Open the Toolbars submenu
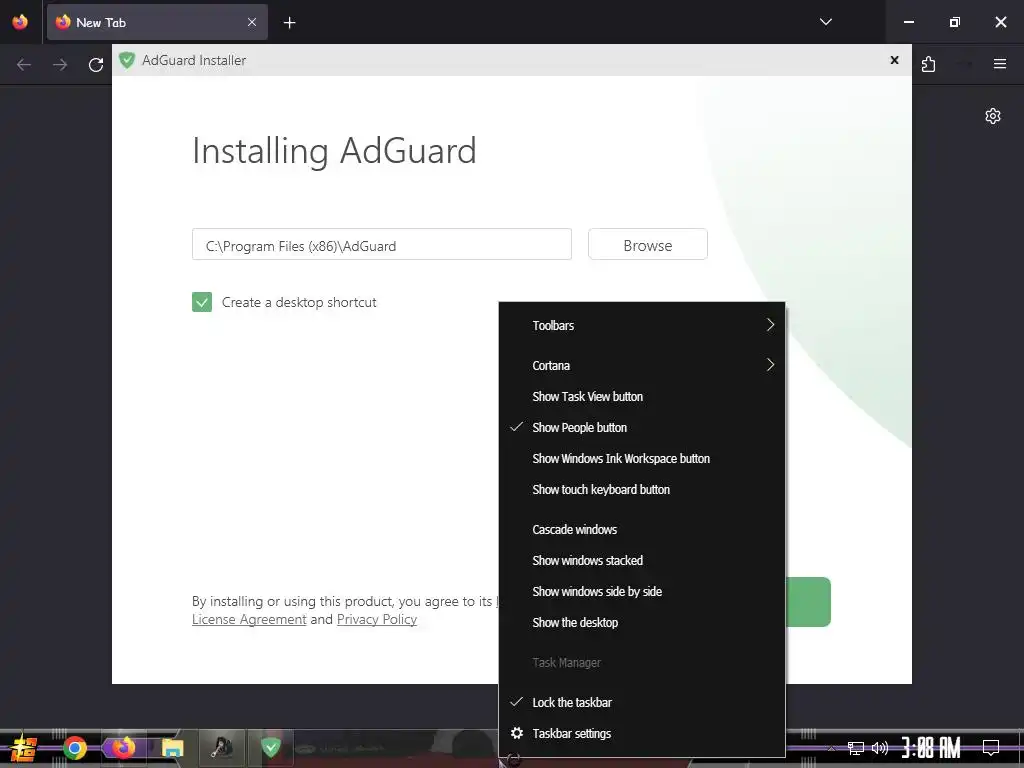This screenshot has width=1024, height=768. (x=642, y=325)
